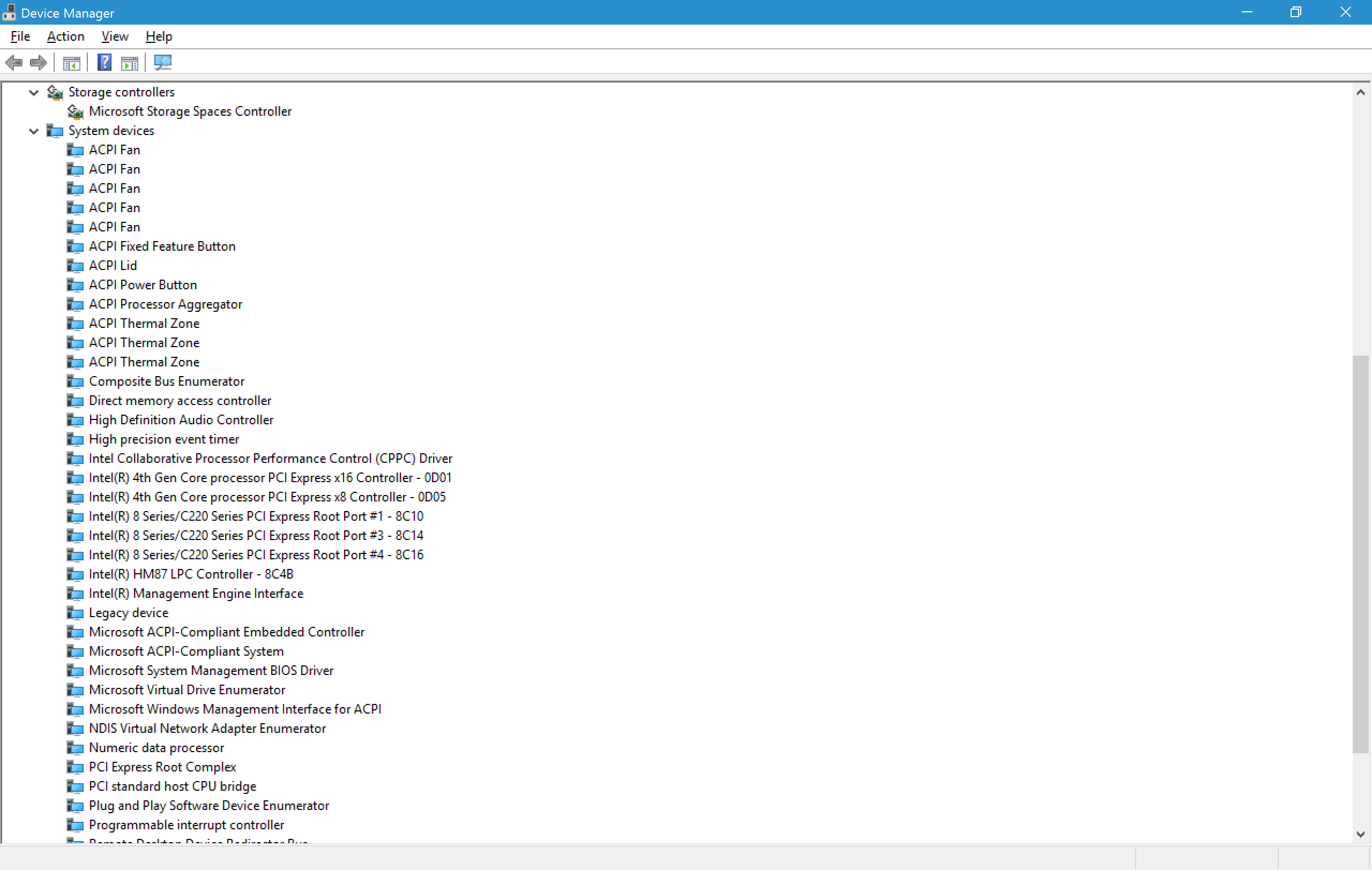
Task: Select High precision event timer
Action: tap(164, 440)
